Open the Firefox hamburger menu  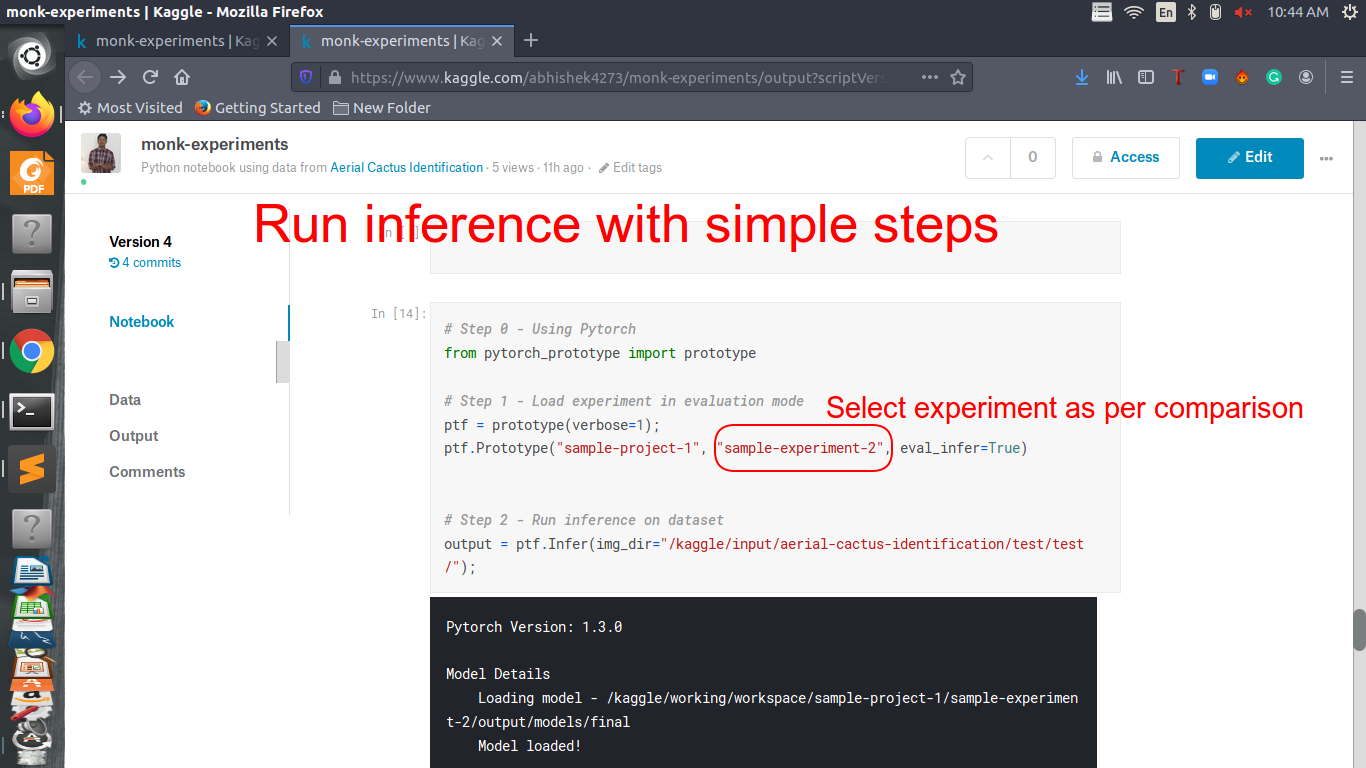1346,77
